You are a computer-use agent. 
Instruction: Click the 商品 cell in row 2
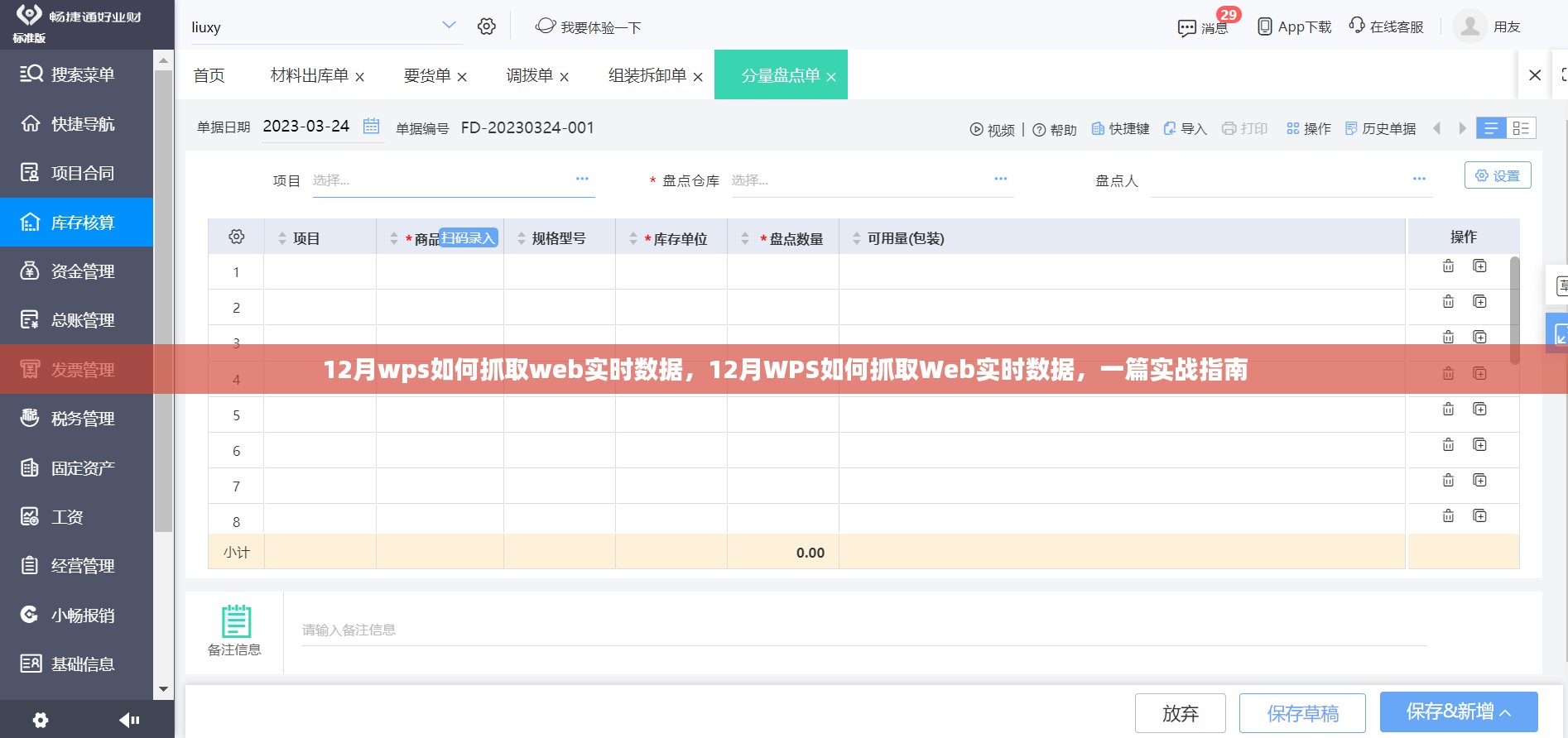tap(440, 307)
